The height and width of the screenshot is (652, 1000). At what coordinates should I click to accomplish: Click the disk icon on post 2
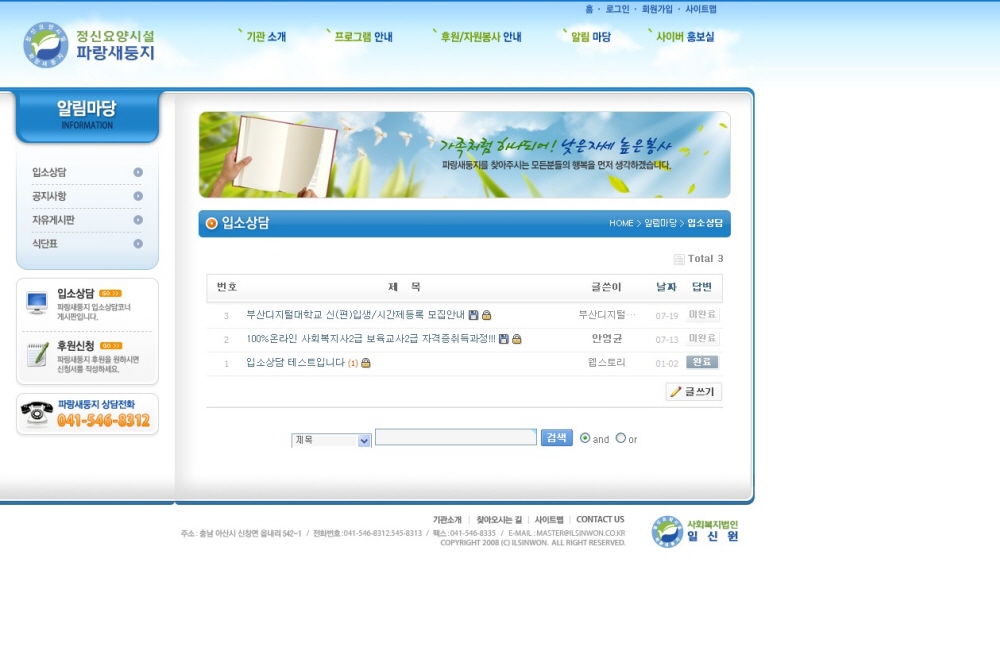(x=504, y=339)
